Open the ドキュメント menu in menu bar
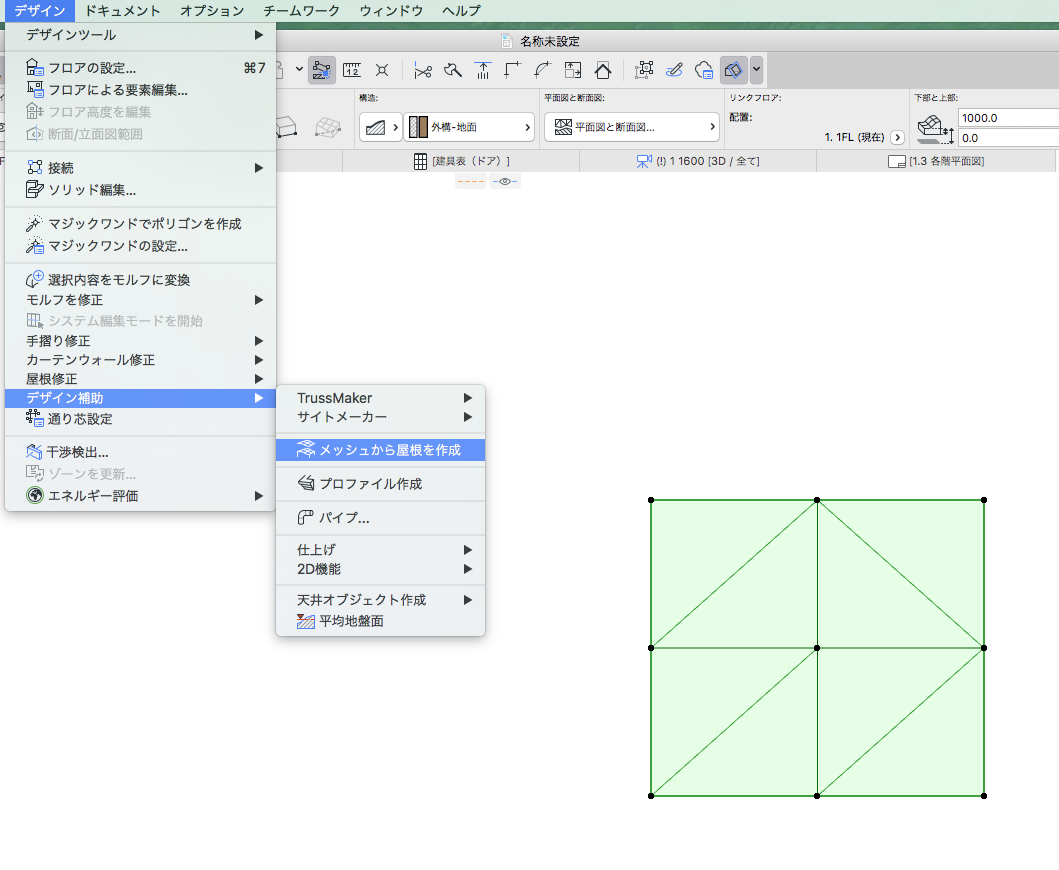 pos(122,11)
